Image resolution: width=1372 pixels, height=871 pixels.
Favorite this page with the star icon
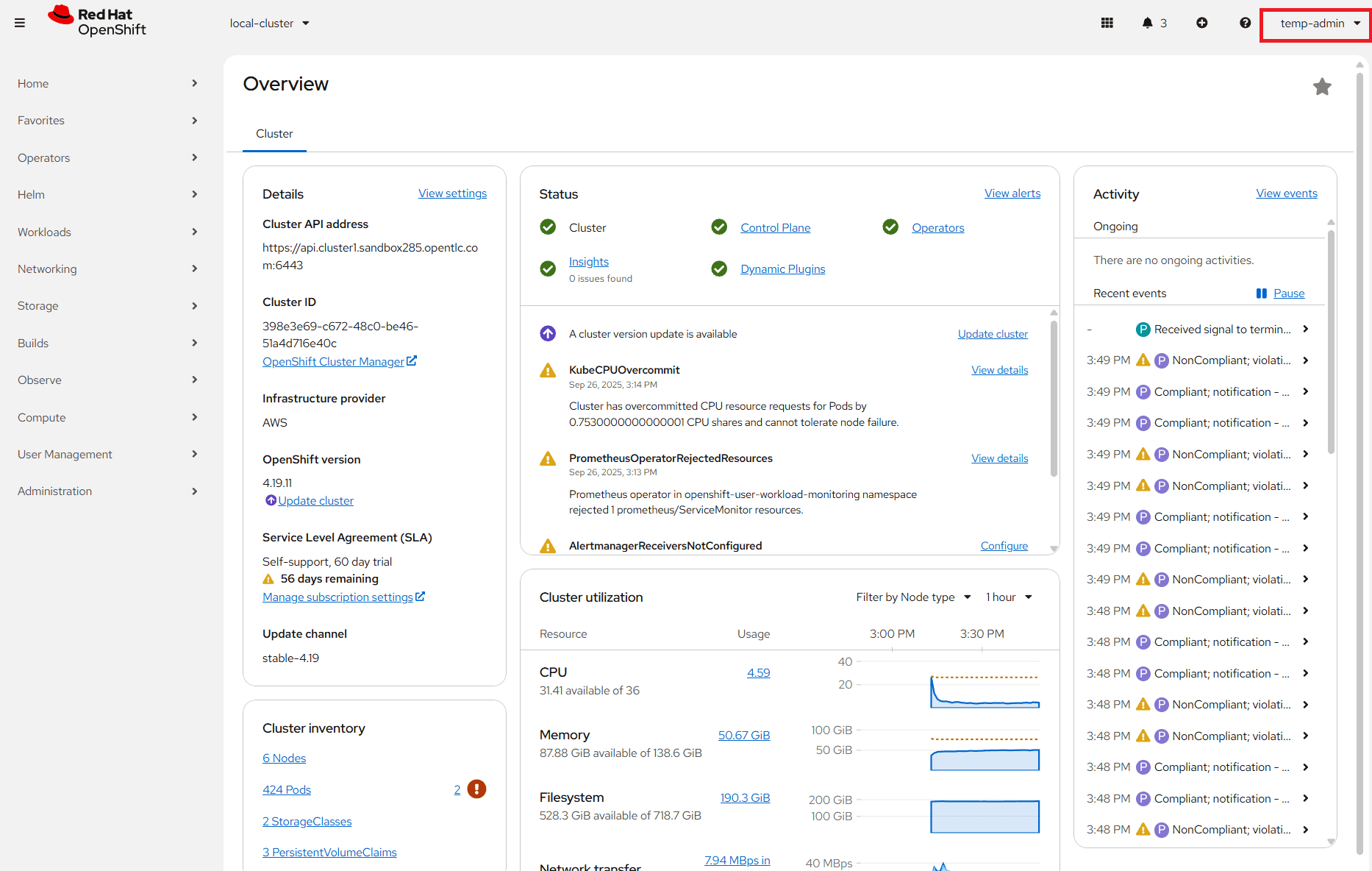point(1322,87)
